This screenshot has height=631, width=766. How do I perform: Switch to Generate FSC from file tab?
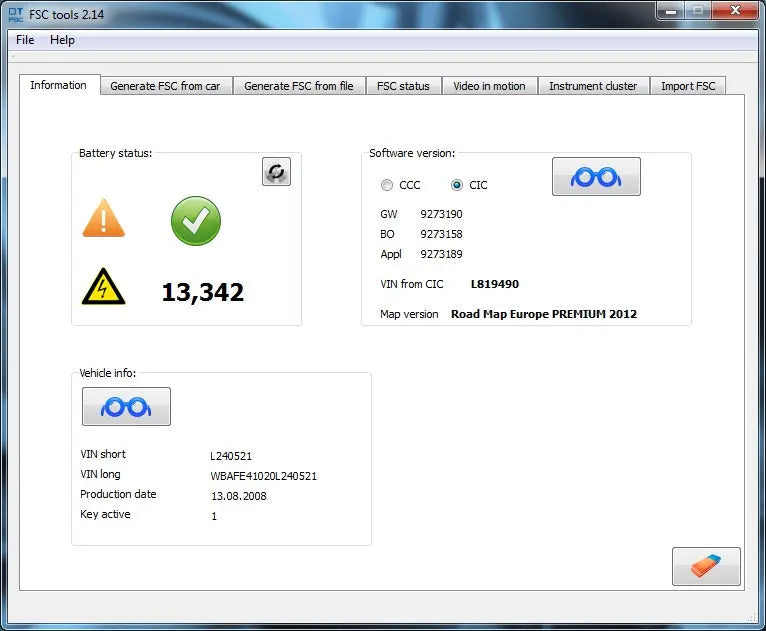coord(299,86)
